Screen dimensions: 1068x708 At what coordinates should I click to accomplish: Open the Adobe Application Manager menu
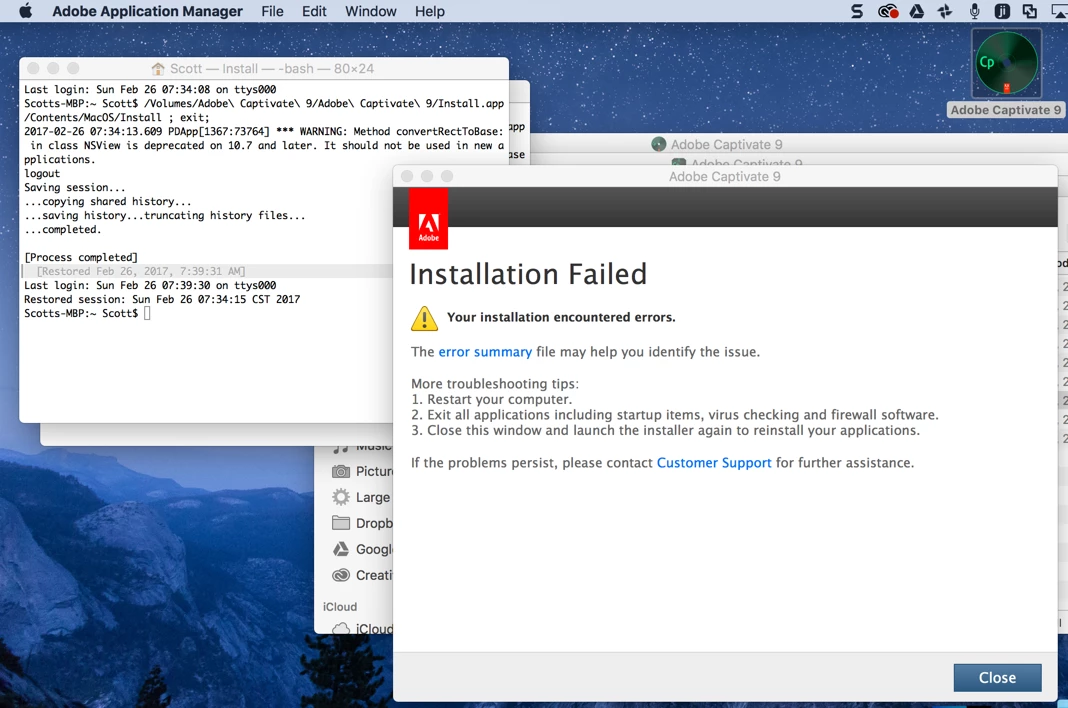pyautogui.click(x=147, y=11)
